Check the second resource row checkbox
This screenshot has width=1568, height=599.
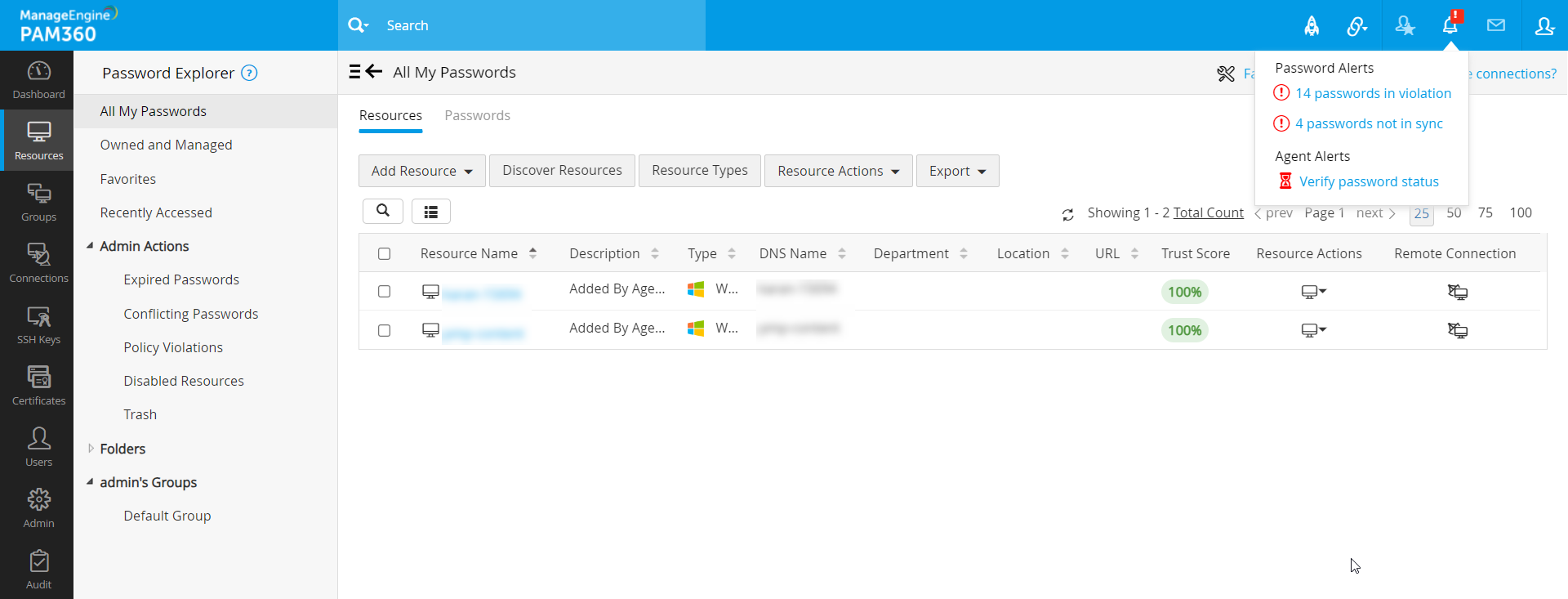pos(385,331)
